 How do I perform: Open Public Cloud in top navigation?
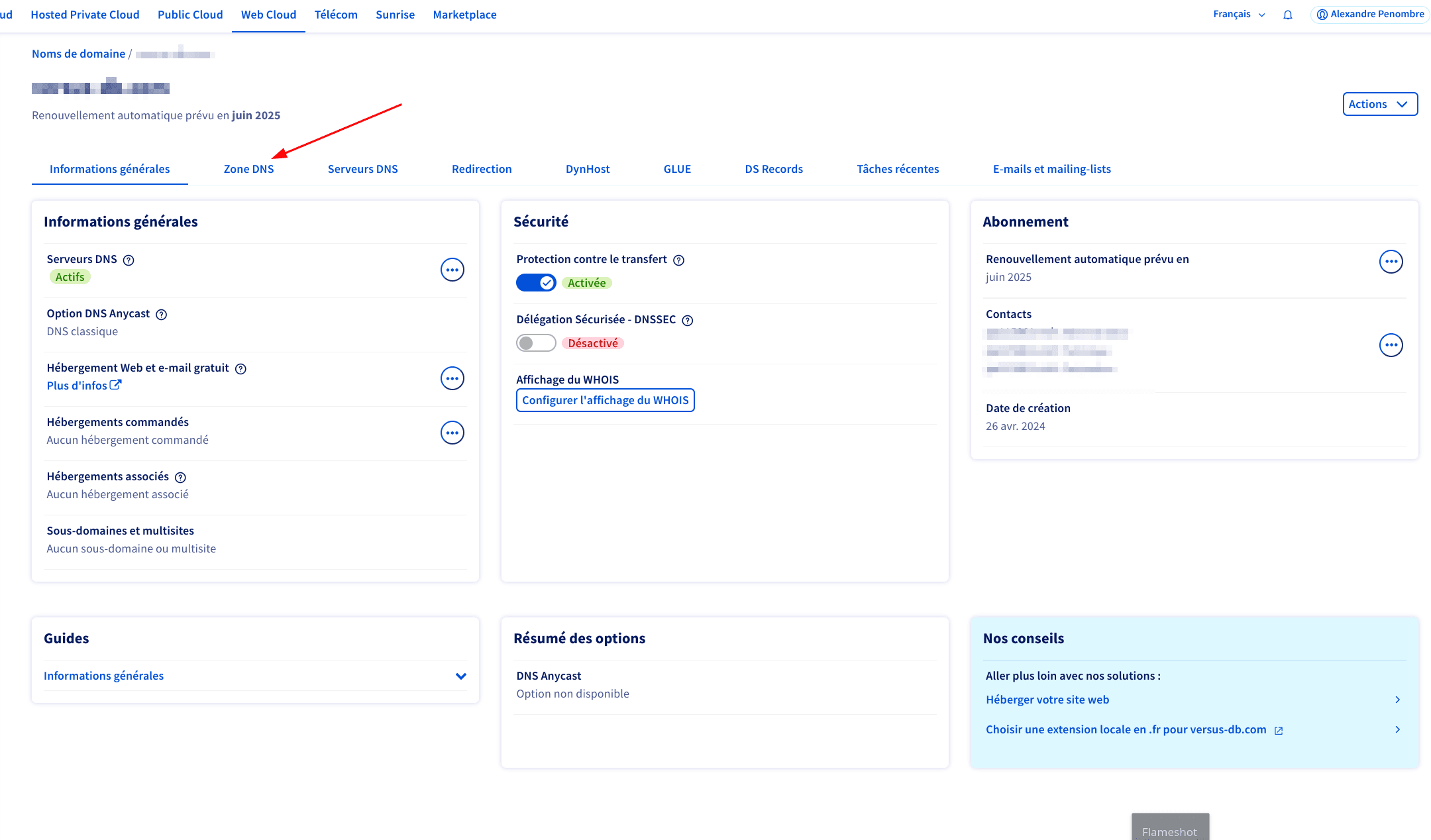(x=190, y=15)
